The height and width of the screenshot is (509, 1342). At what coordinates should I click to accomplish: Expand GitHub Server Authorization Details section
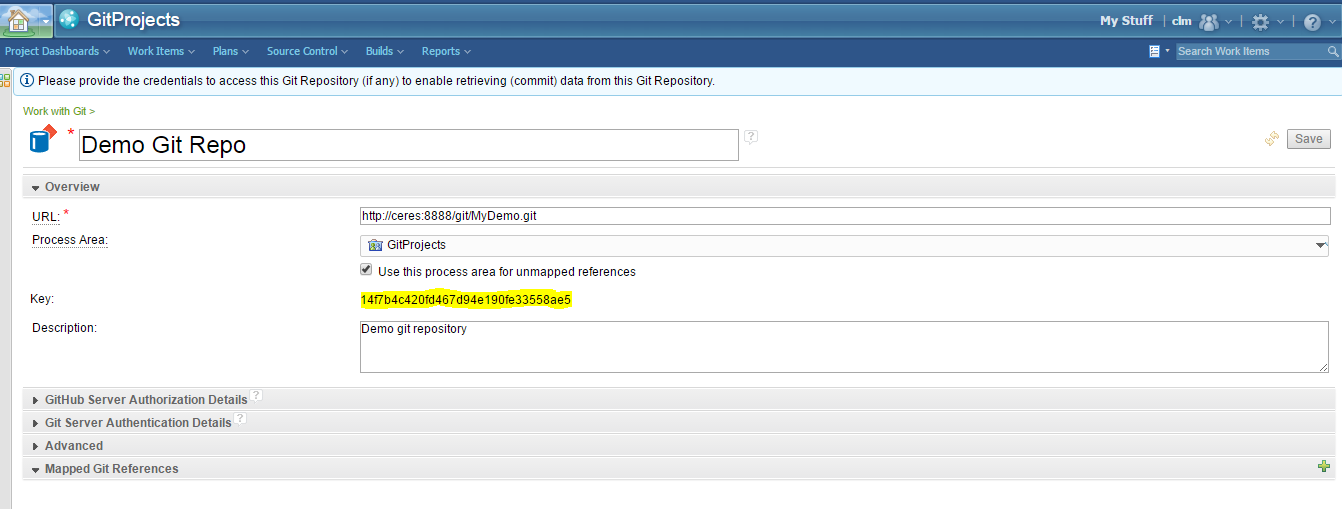coord(146,399)
